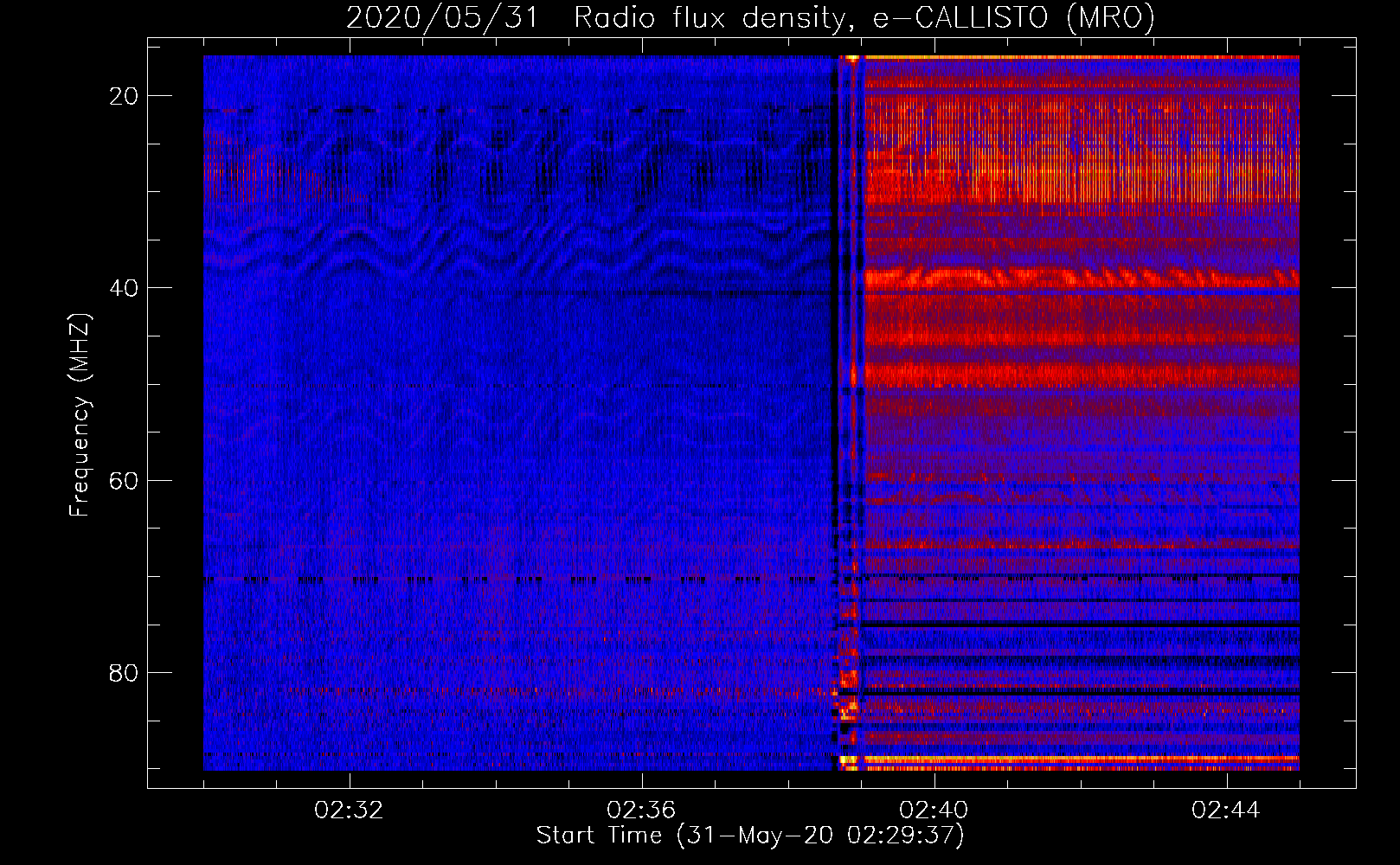This screenshot has height=865, width=1400.
Task: Click the 02:40 time tick label
Action: click(934, 810)
